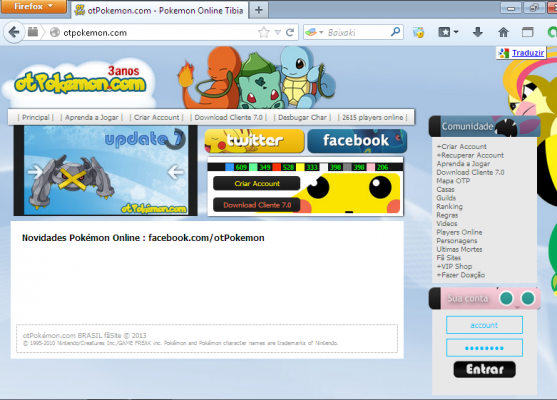The height and width of the screenshot is (400, 557).
Task: Open the Players Online sidebar link
Action: coord(459,232)
